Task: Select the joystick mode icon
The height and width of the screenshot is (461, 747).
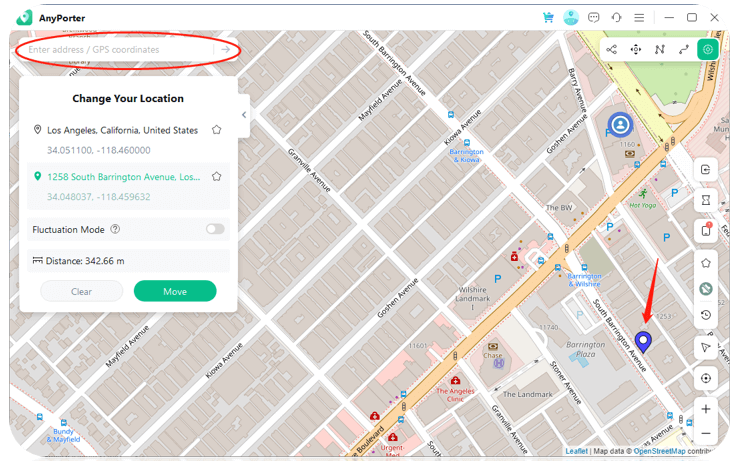Action: (636, 50)
